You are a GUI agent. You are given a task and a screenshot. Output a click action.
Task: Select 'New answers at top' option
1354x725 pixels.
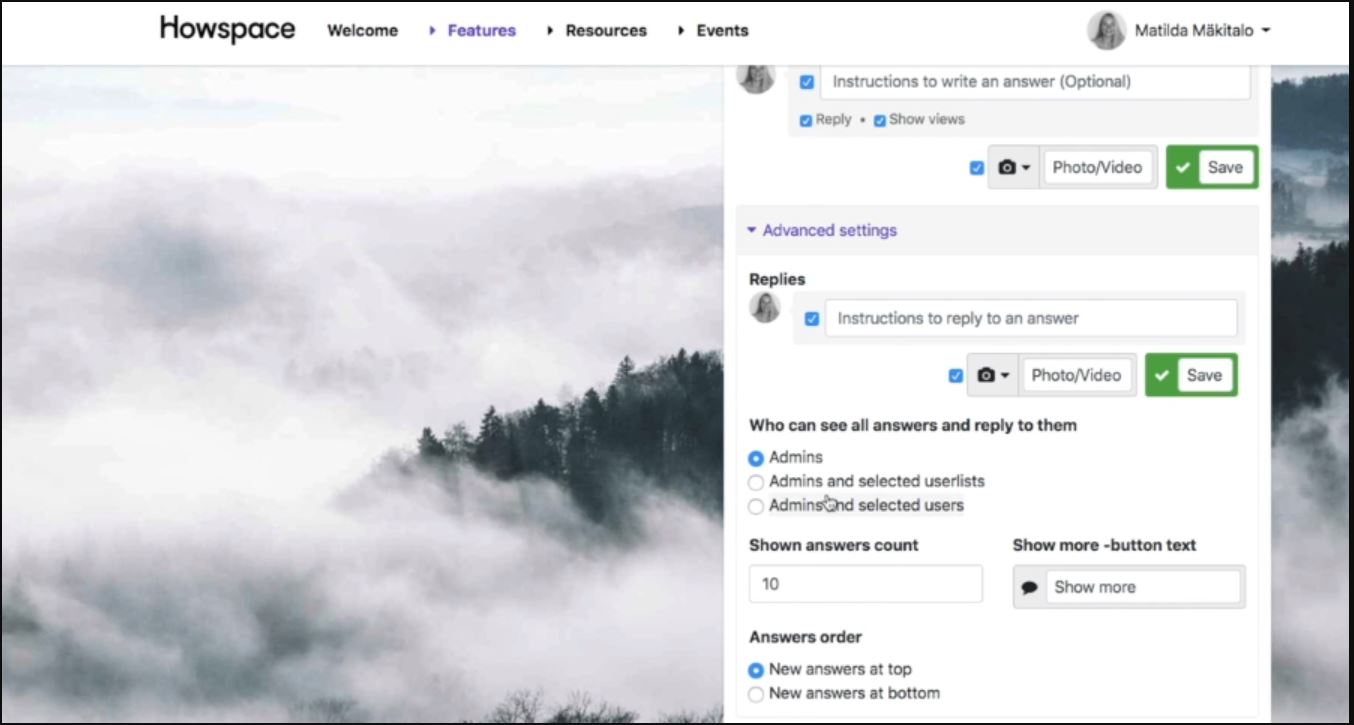[756, 670]
